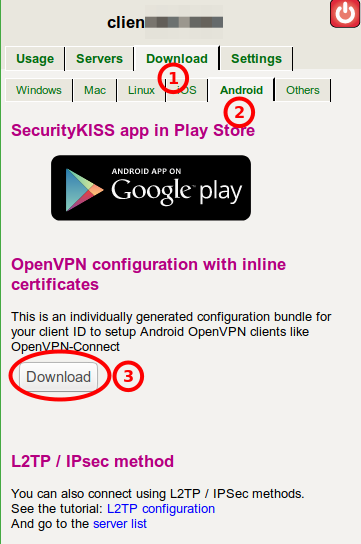Switch to the iOS subtab

tap(187, 90)
